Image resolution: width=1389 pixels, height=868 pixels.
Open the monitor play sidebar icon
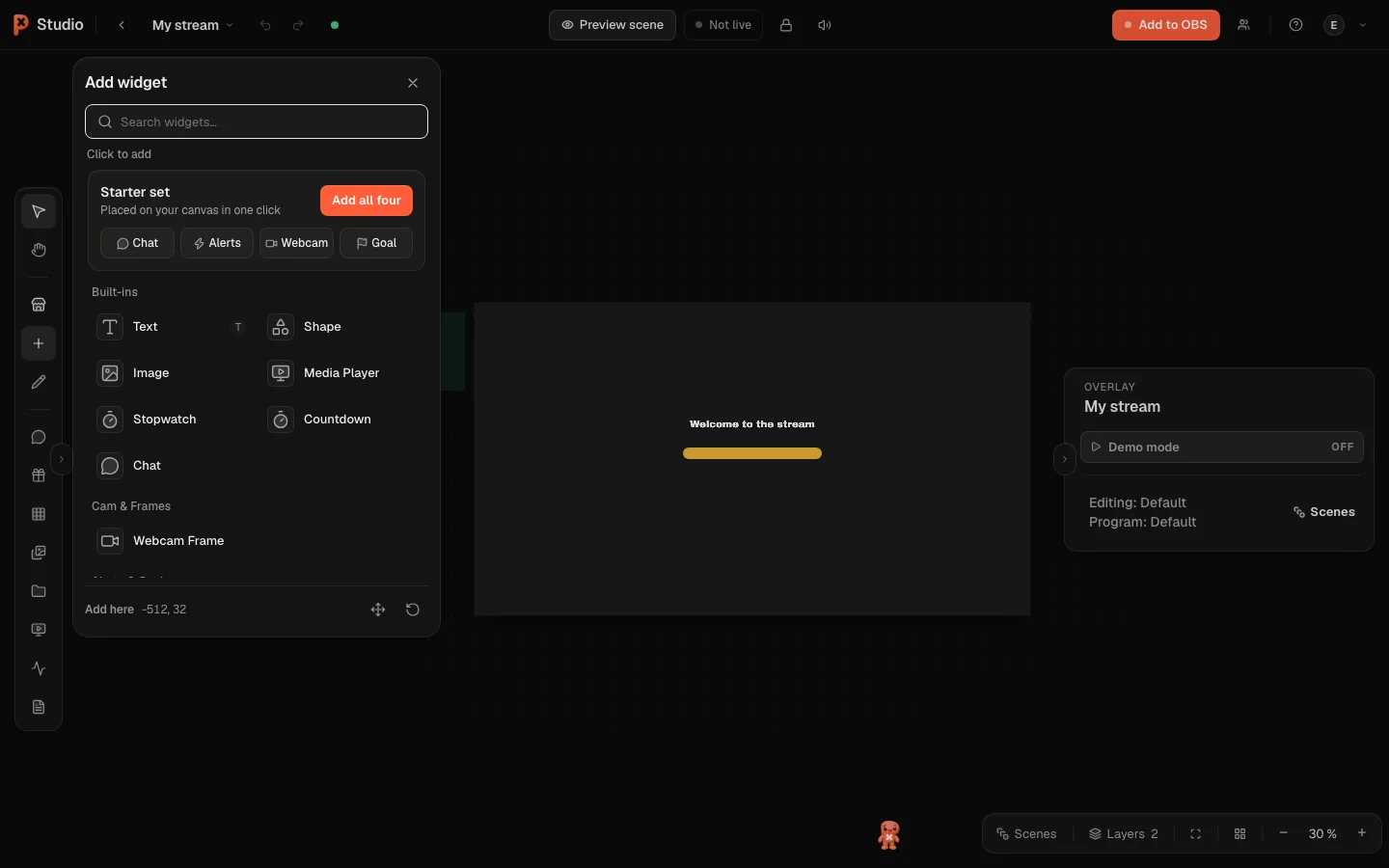click(39, 630)
